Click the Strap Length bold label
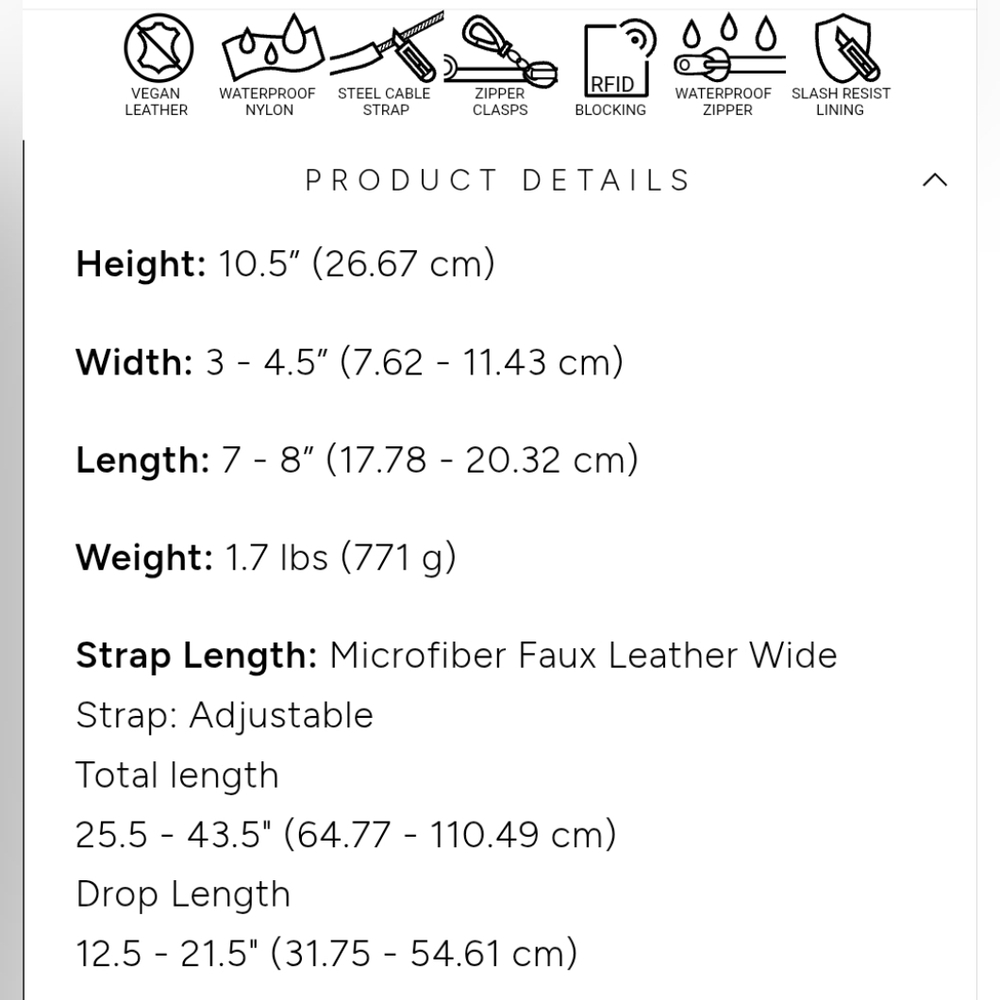 [196, 656]
